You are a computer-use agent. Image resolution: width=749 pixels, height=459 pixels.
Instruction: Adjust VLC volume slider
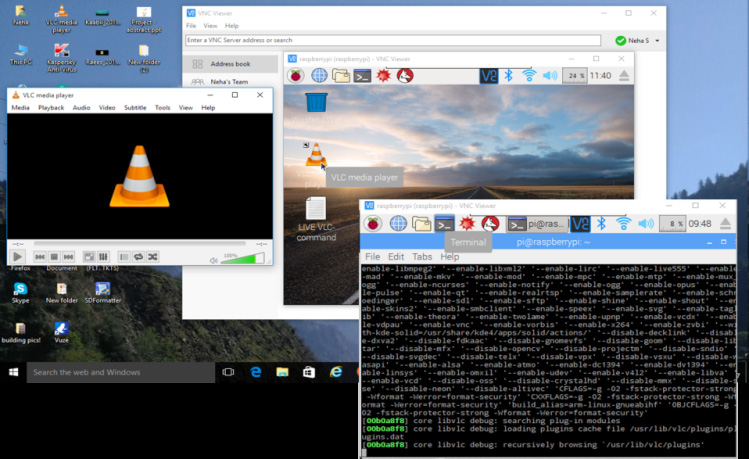242,259
